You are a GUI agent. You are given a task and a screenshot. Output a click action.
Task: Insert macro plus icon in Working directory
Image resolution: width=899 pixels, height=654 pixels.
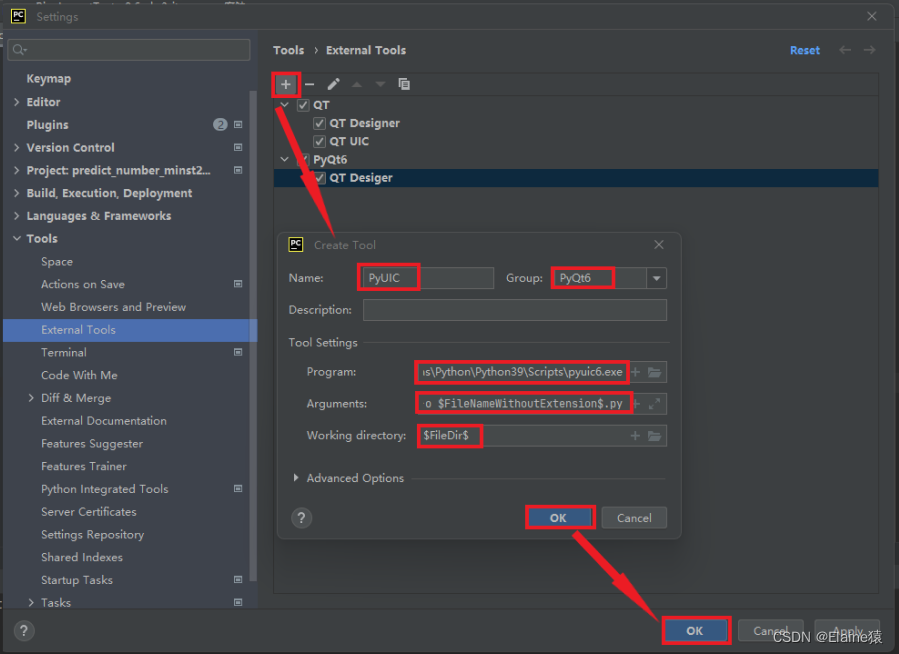[635, 436]
